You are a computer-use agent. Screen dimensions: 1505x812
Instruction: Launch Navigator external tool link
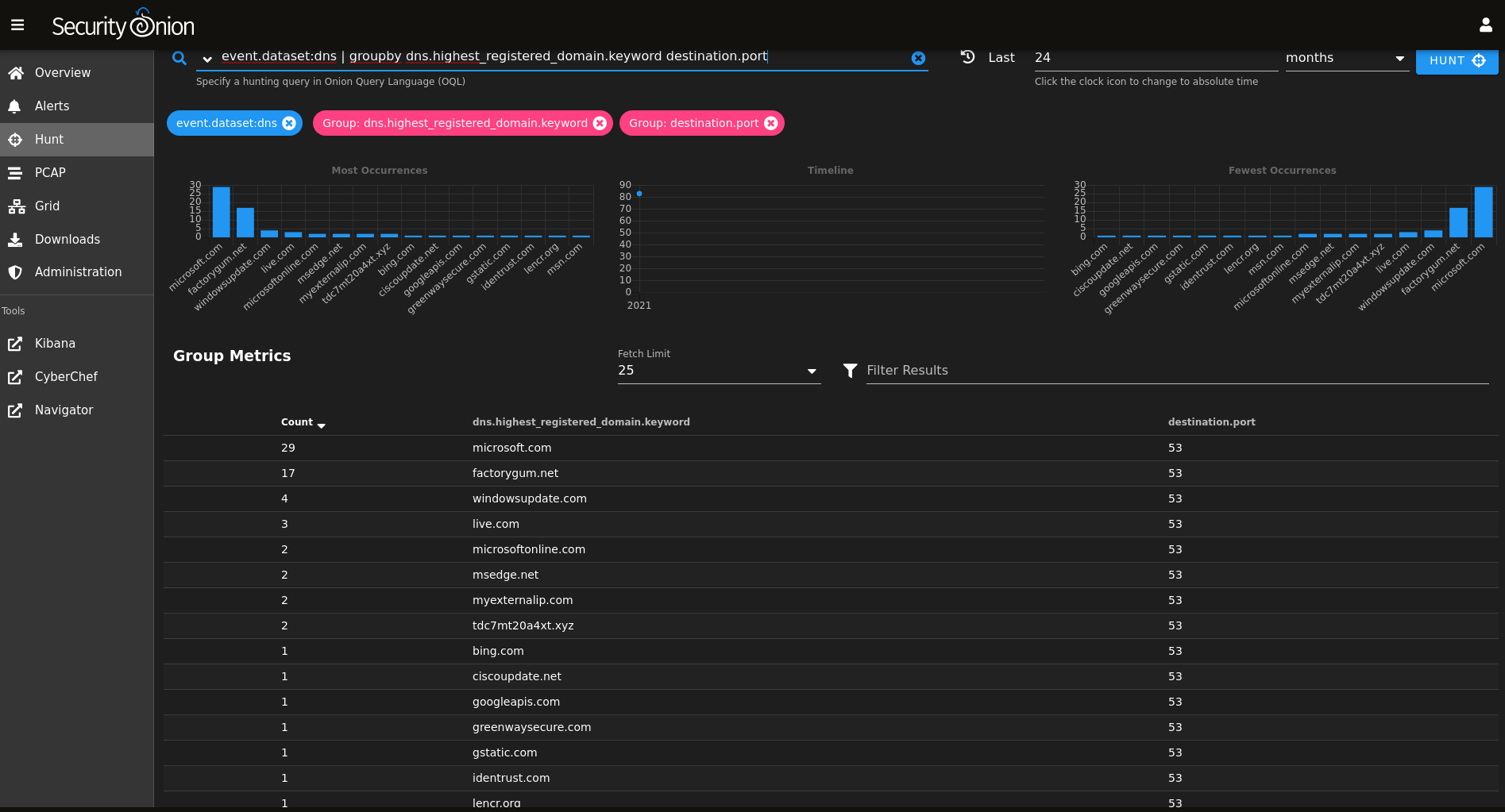[76, 410]
